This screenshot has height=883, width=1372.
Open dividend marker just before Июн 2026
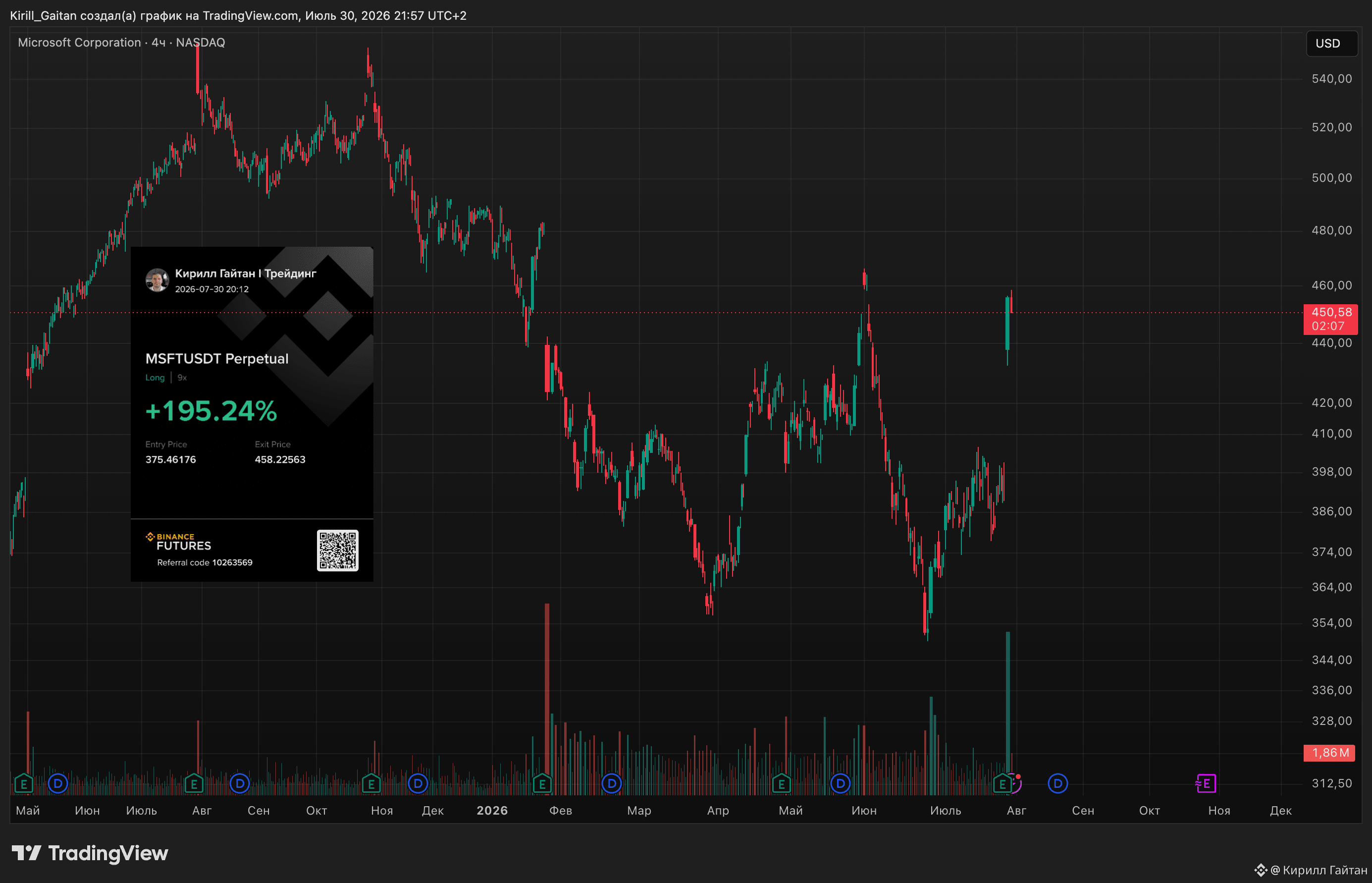point(840,783)
